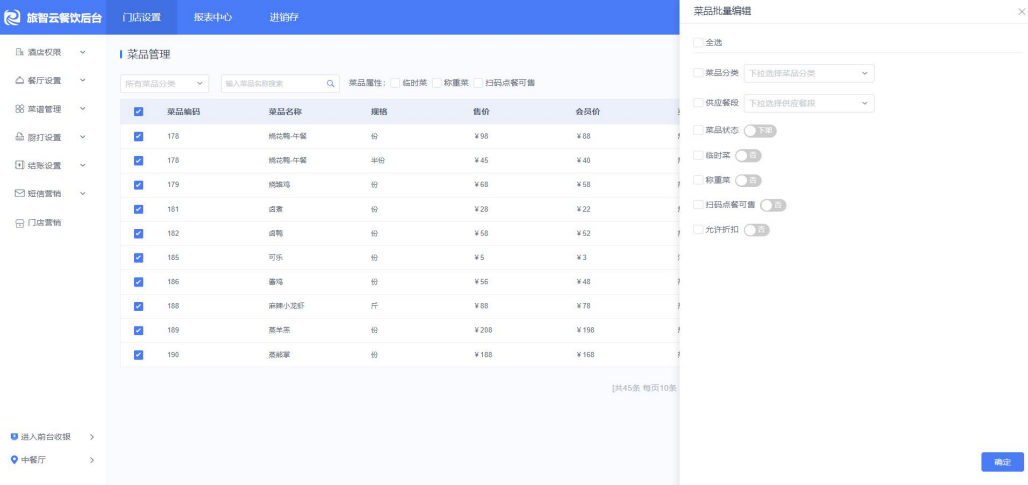The image size is (1028, 485).
Task: Check 称重菜 in the filter bar
Action: pos(437,83)
